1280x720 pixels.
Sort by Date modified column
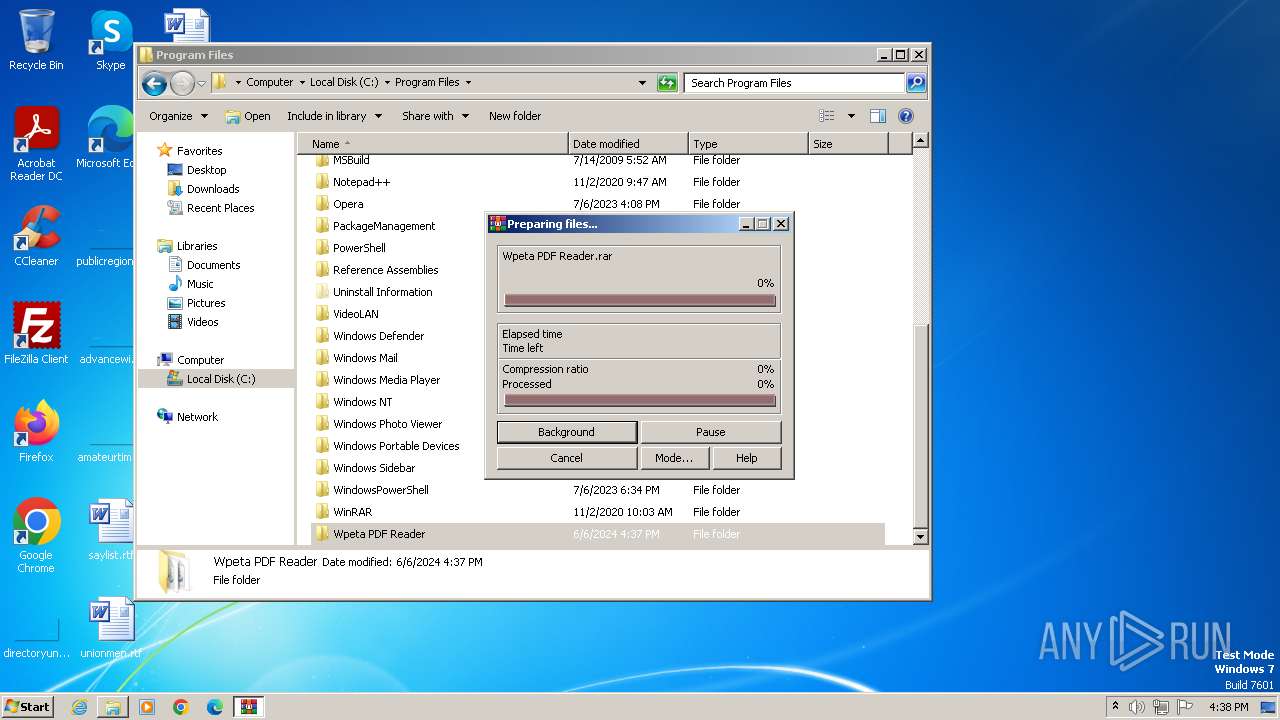pos(628,144)
